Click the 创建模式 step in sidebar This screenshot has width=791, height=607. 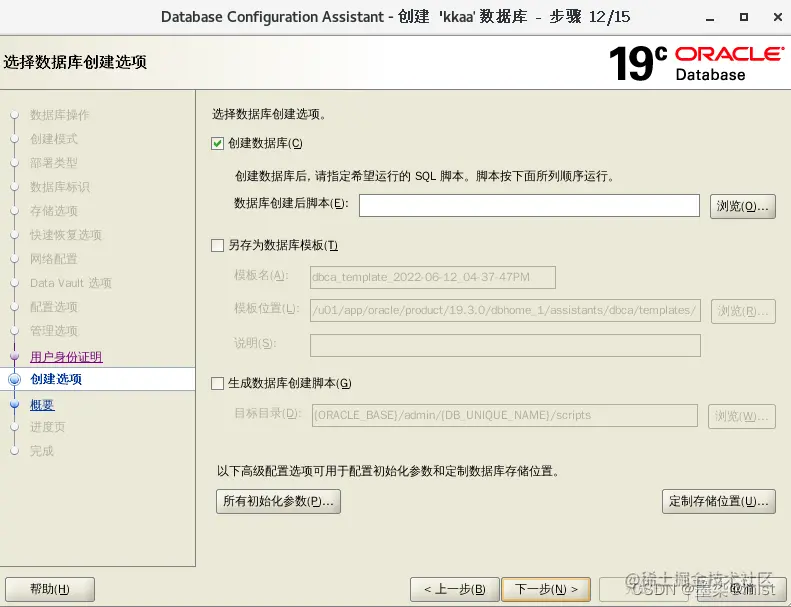54,139
